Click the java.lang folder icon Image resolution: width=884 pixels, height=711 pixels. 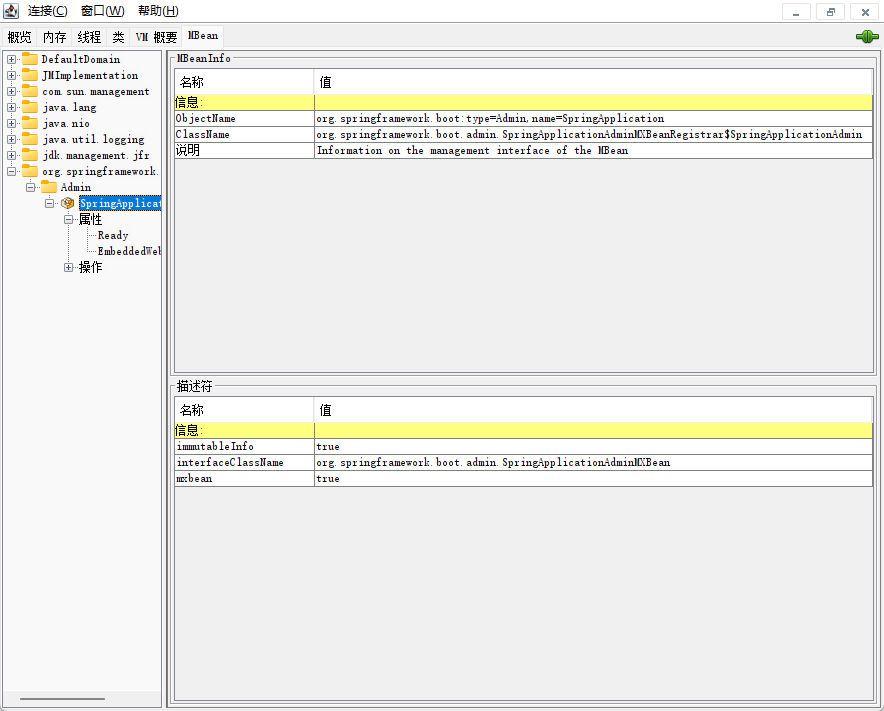point(30,107)
